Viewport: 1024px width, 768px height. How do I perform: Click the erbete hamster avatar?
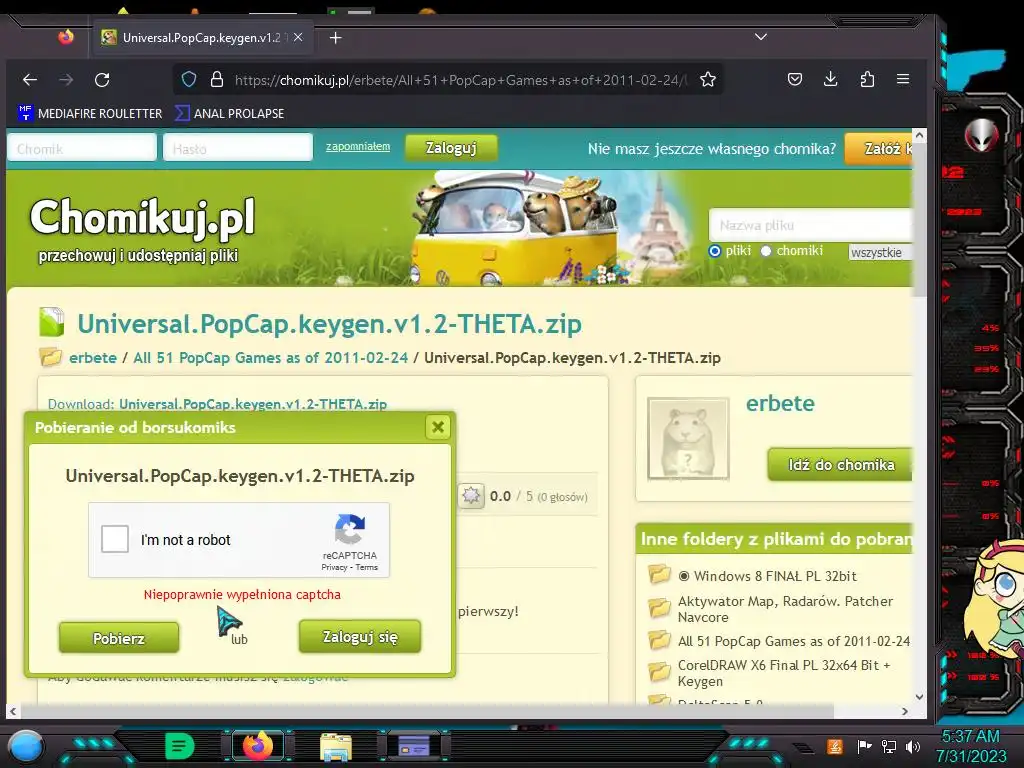tap(688, 438)
